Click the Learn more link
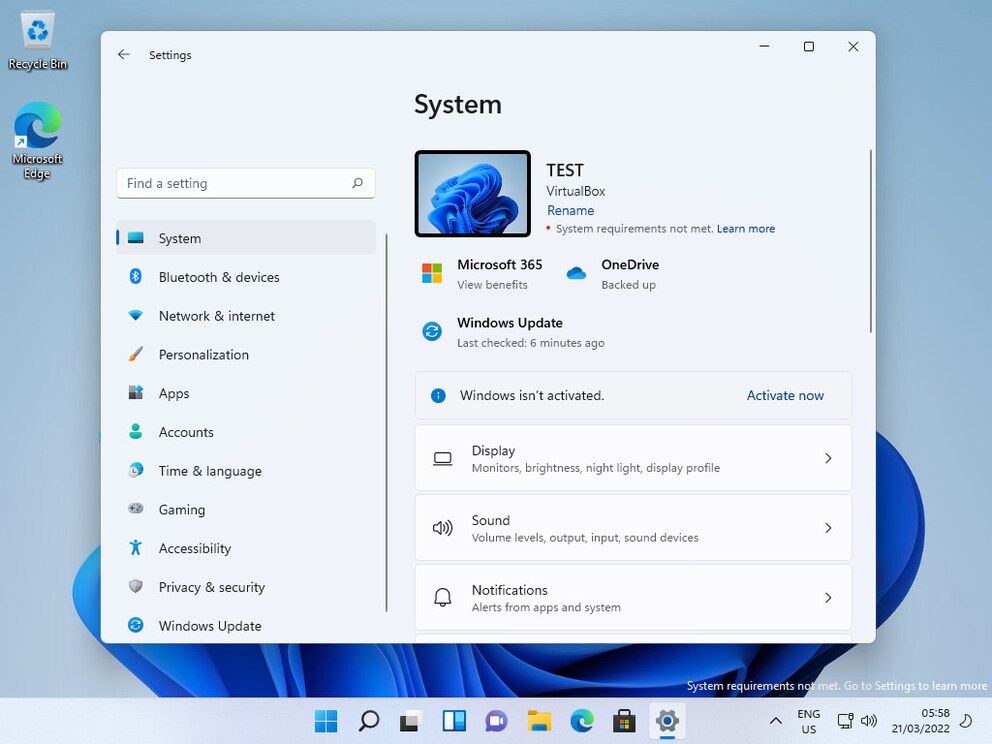Image resolution: width=992 pixels, height=744 pixels. pos(745,228)
